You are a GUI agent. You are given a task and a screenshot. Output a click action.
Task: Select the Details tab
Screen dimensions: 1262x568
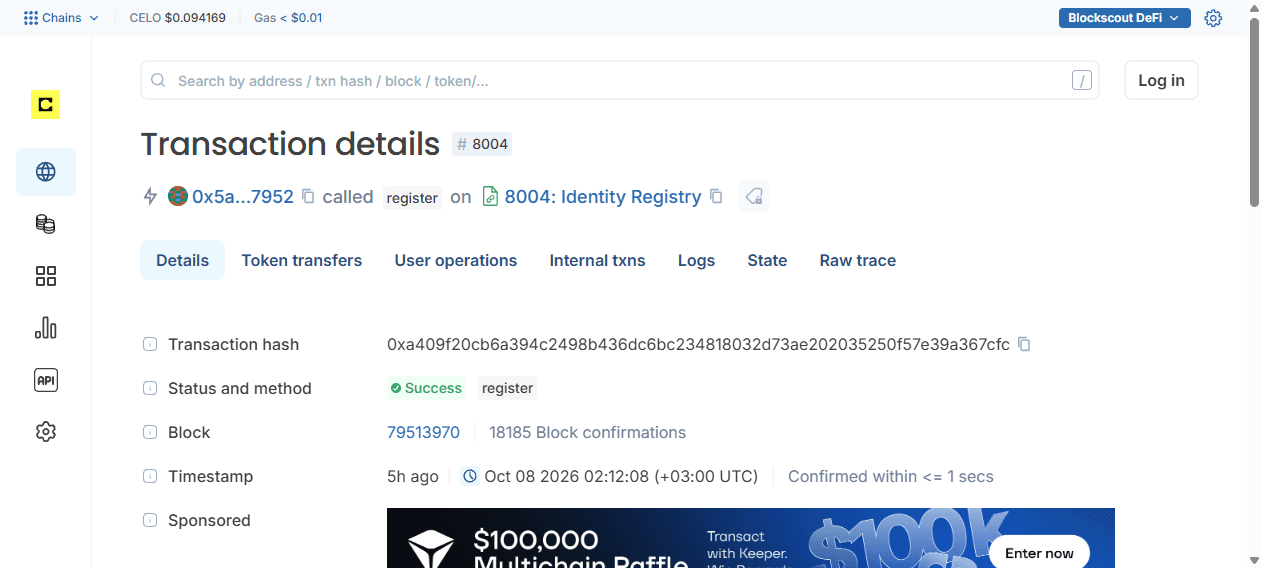[182, 260]
